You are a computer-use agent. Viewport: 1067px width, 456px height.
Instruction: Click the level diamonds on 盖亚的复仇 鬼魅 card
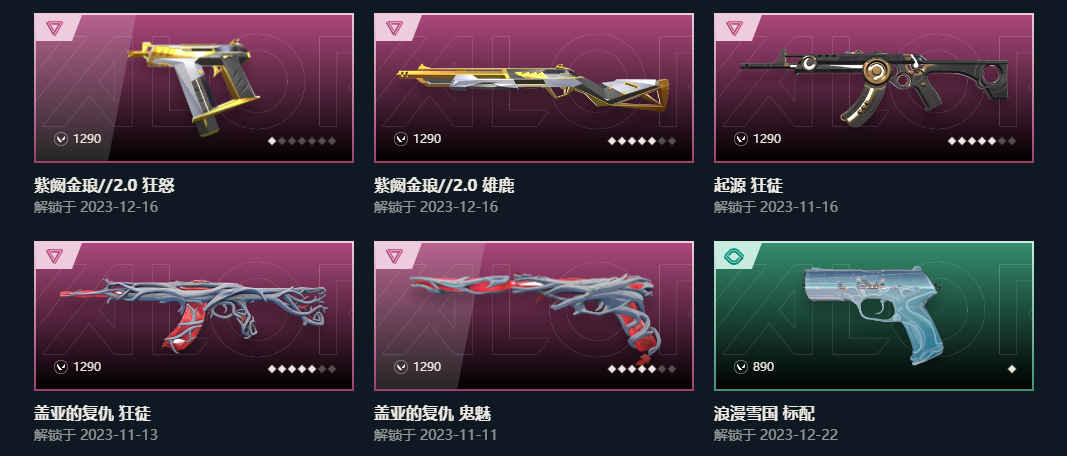(642, 369)
